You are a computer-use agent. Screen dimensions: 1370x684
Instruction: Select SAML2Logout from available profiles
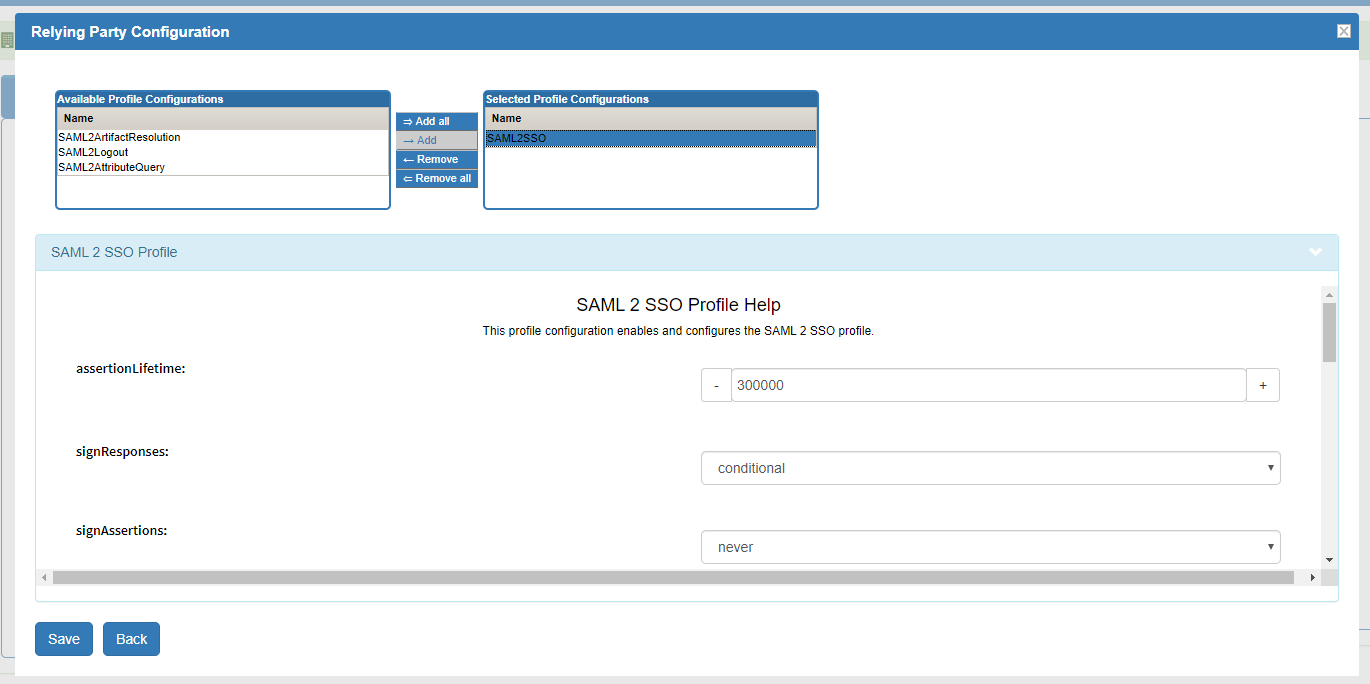click(x=93, y=152)
